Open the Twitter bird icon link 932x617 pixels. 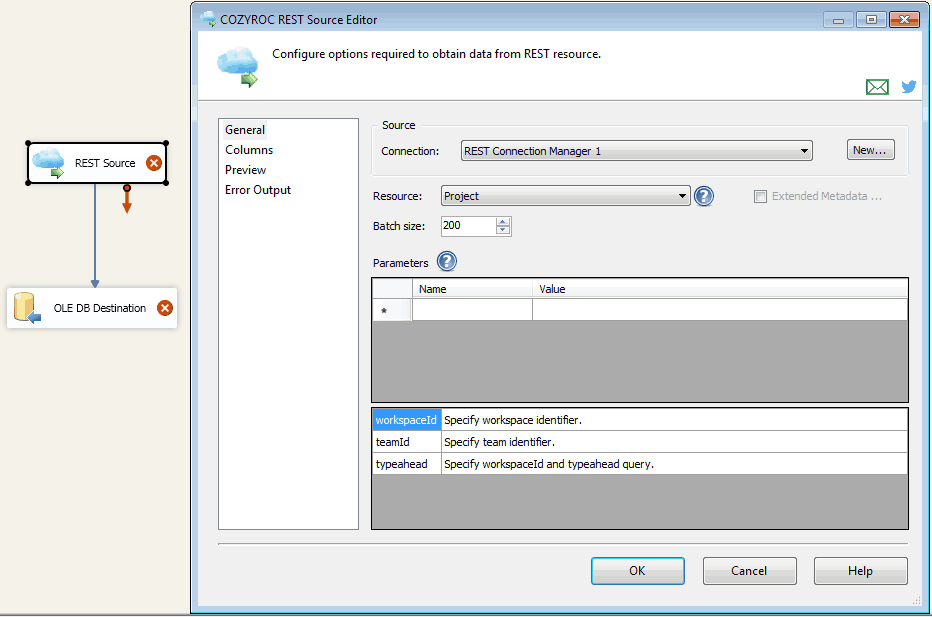[x=908, y=87]
